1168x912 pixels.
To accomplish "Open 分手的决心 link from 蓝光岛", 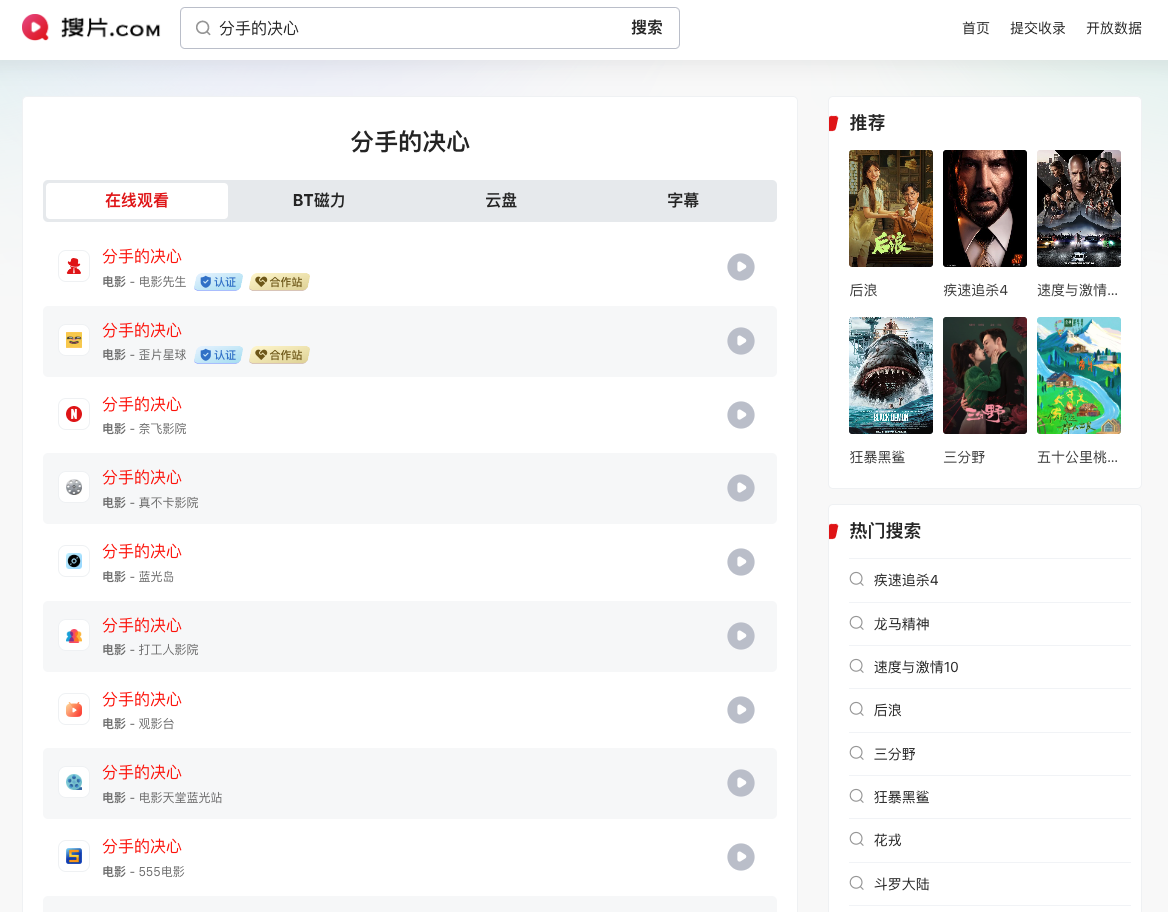I will (142, 551).
